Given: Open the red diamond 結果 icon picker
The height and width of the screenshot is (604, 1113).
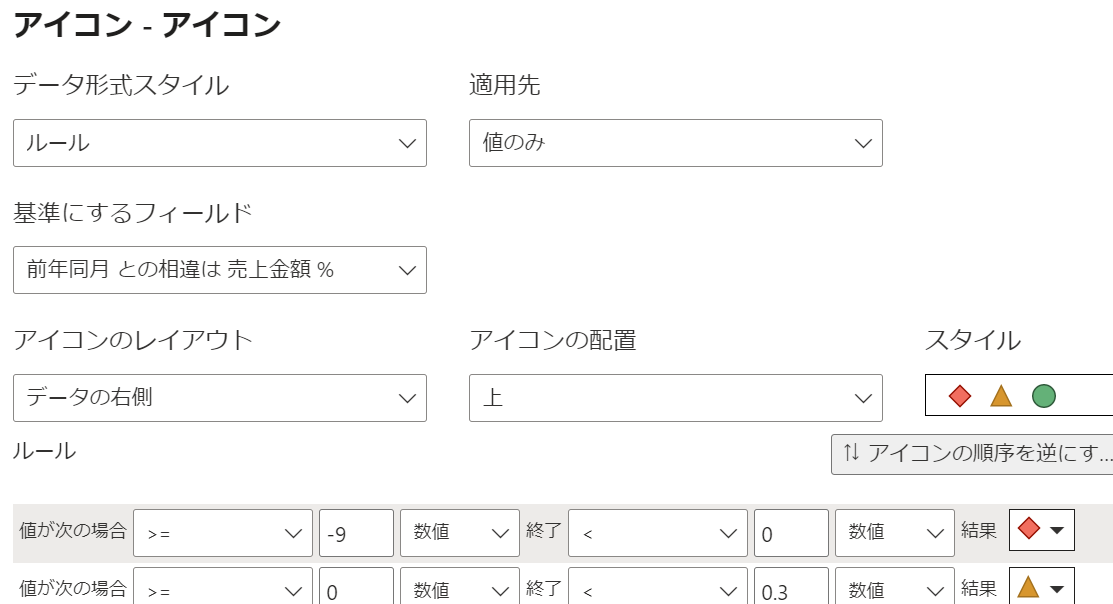Looking at the screenshot, I should coord(1042,531).
